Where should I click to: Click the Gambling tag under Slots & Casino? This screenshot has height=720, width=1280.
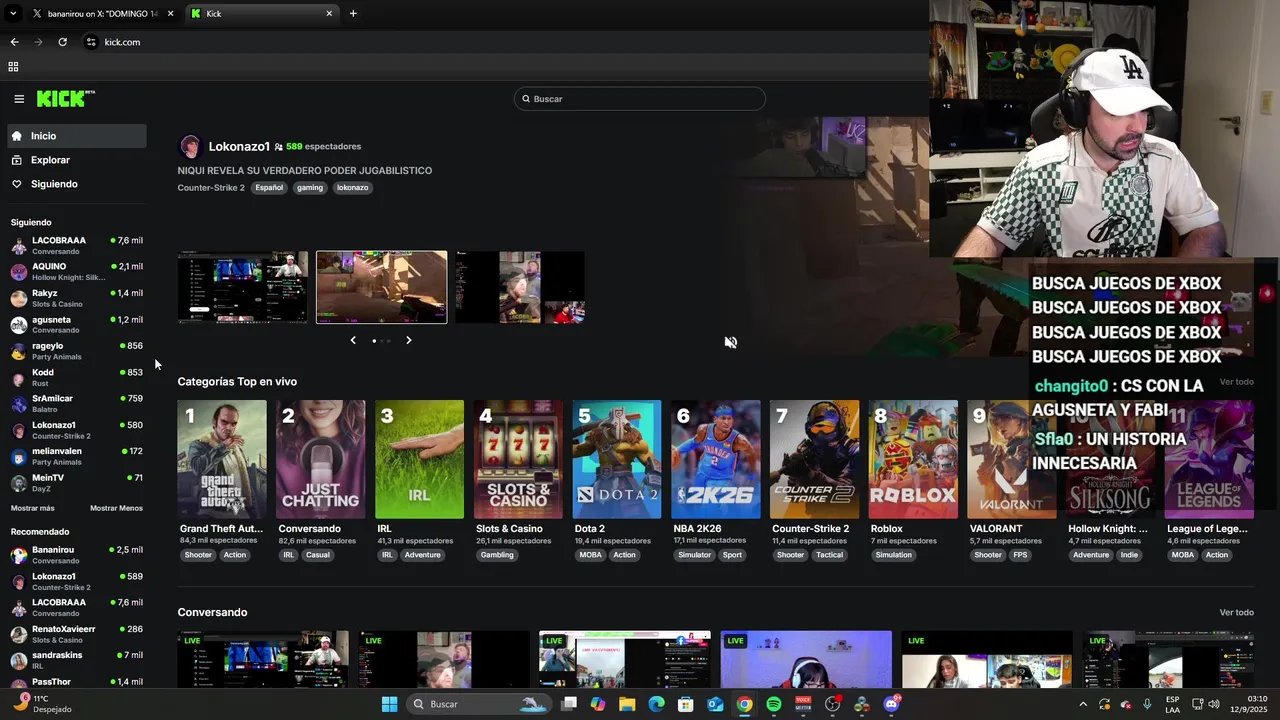497,555
